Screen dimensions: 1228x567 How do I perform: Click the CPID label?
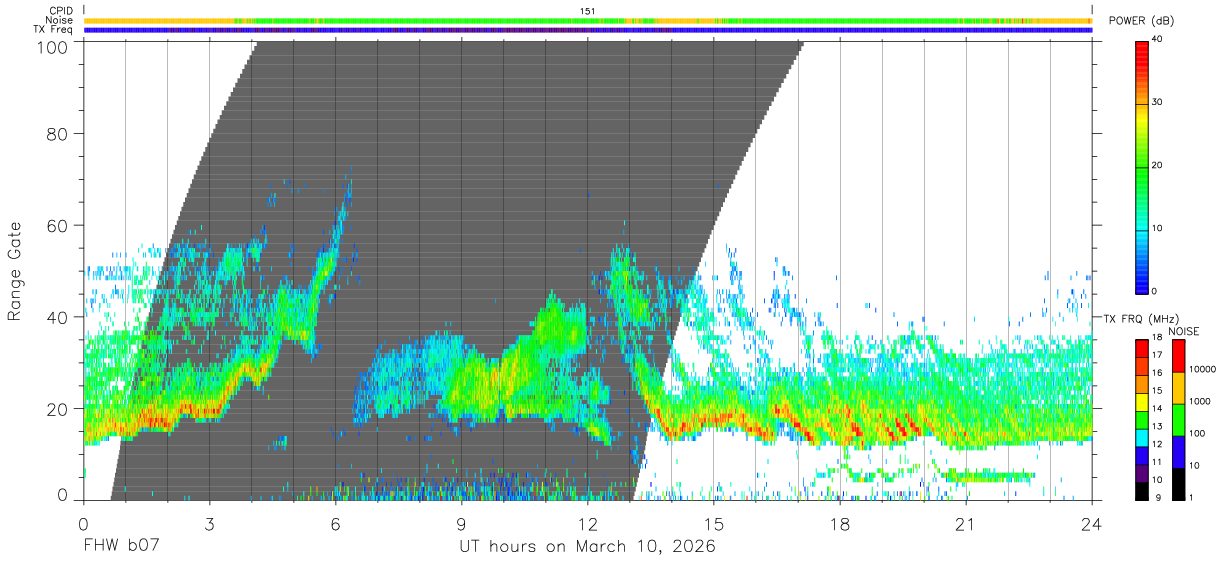(62, 11)
